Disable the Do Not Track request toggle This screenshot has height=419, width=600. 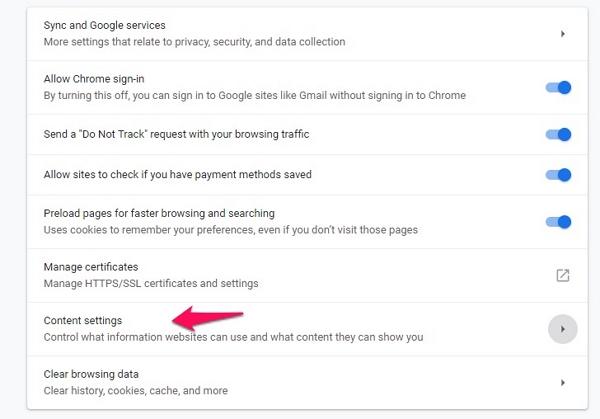[558, 135]
